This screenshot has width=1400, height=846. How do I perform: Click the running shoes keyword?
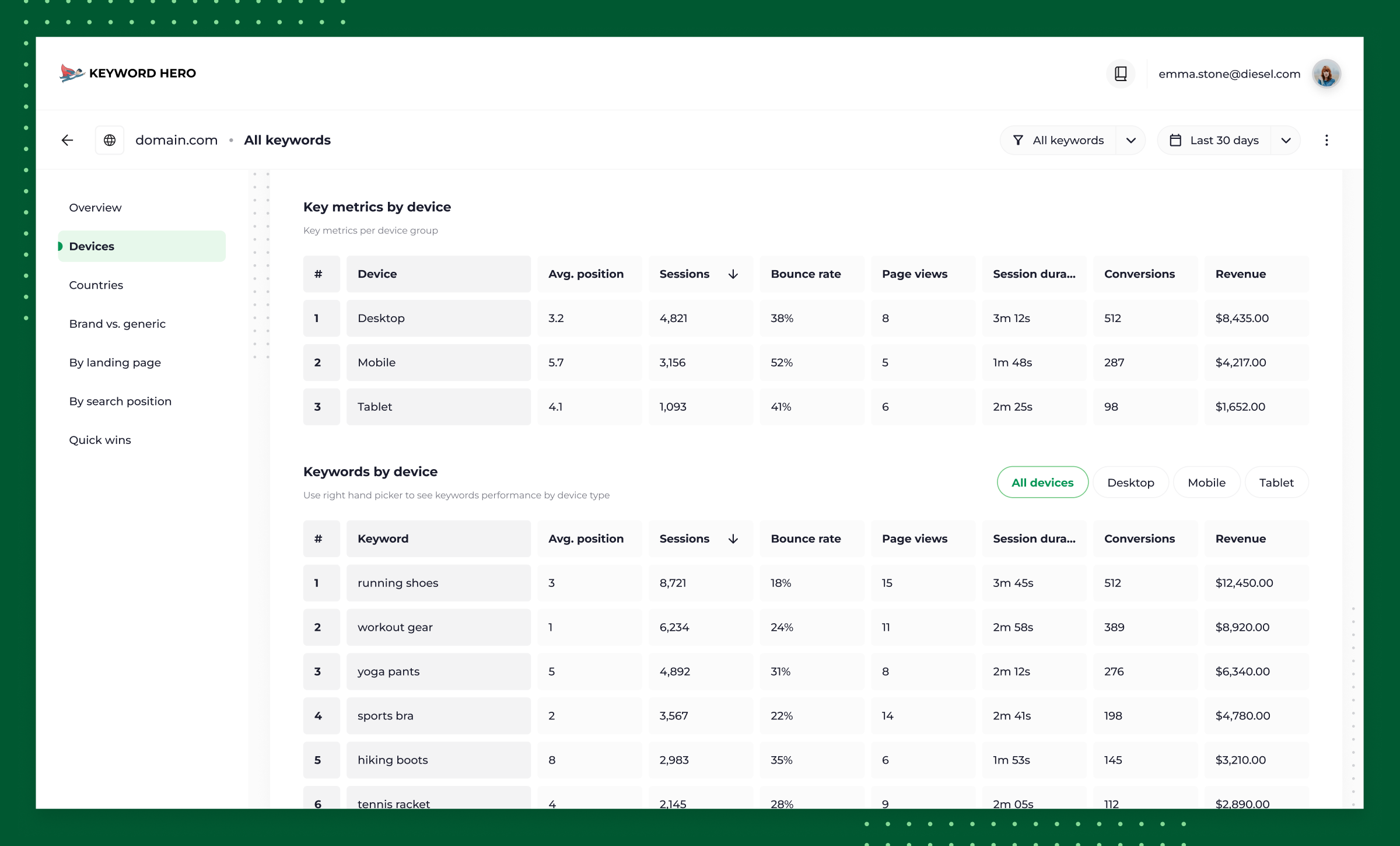(x=439, y=583)
